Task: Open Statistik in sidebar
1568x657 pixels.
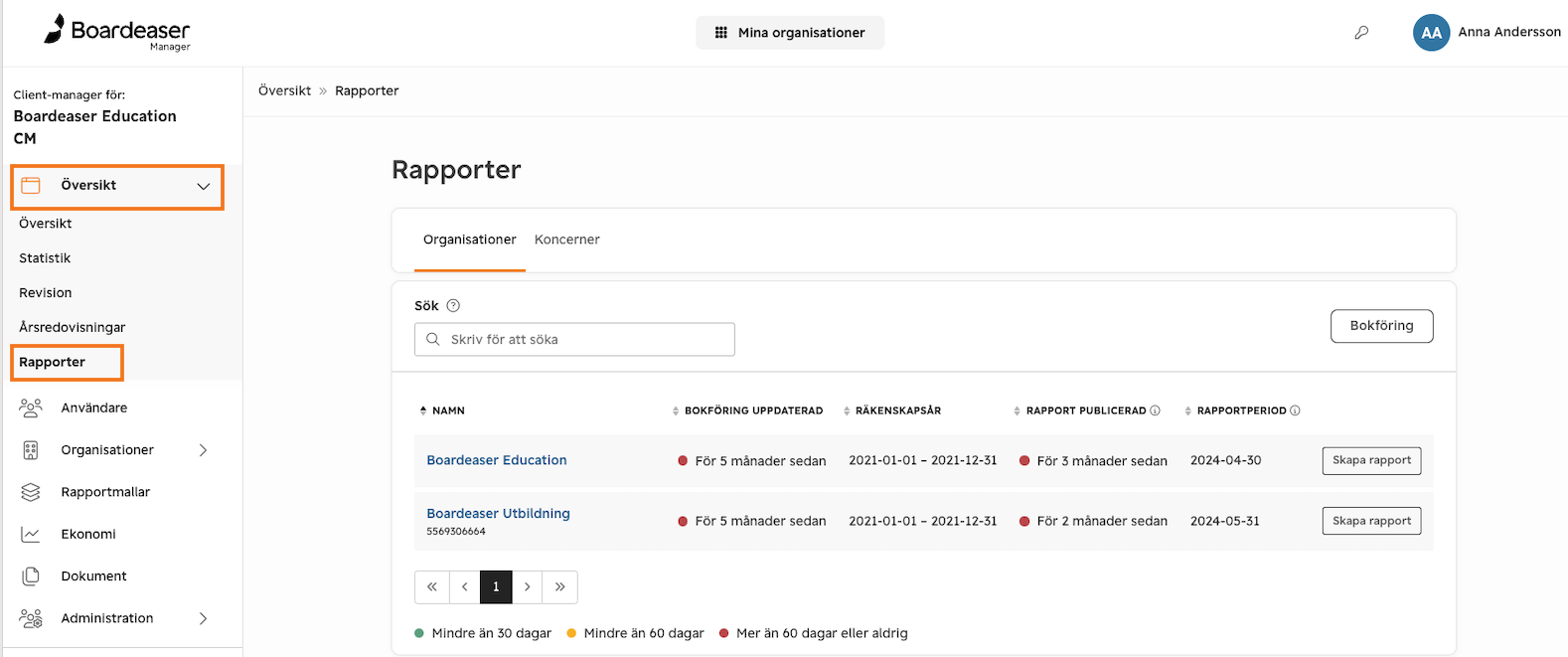Action: tap(45, 258)
